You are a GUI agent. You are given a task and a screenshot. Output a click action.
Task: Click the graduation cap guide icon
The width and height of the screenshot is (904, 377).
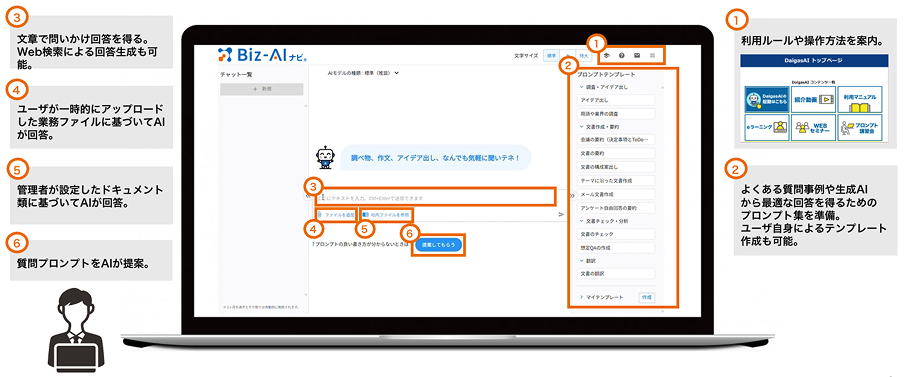pos(607,56)
